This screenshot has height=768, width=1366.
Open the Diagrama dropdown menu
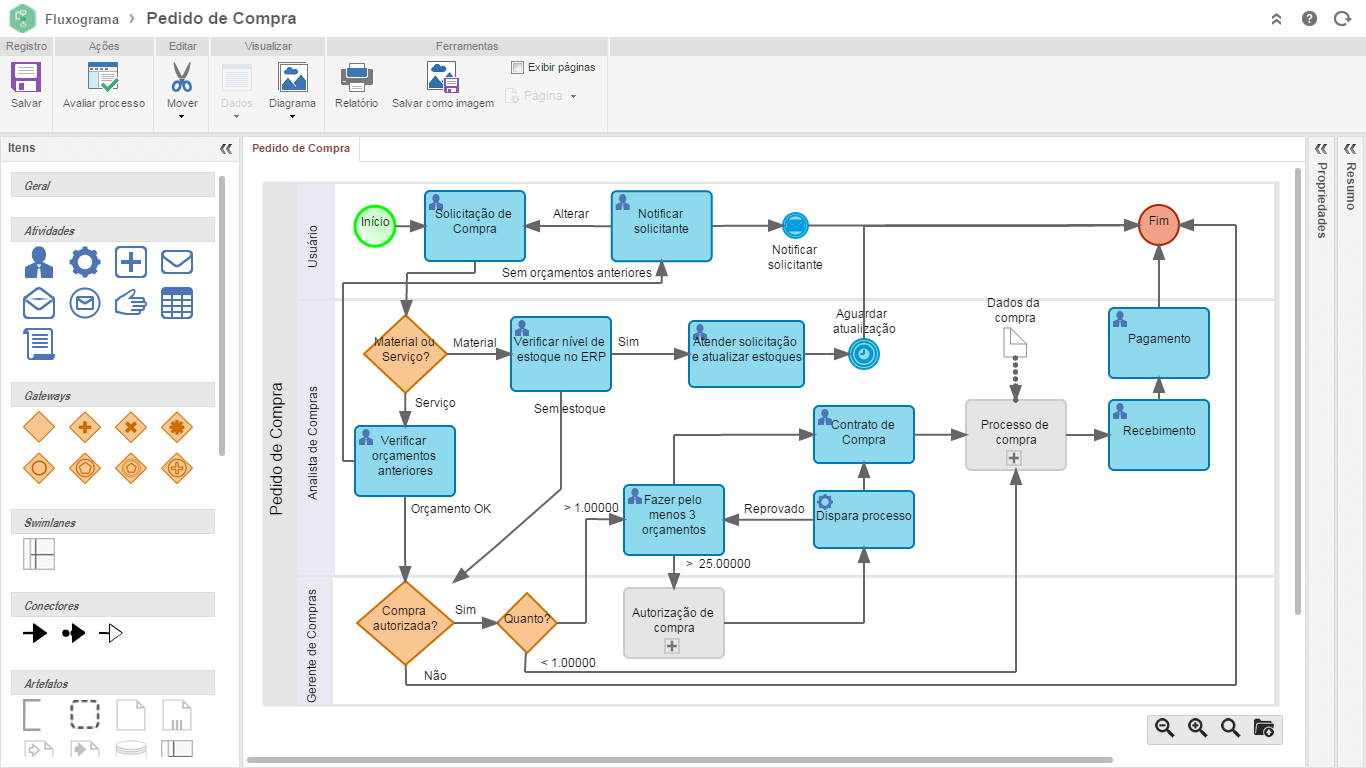click(292, 116)
